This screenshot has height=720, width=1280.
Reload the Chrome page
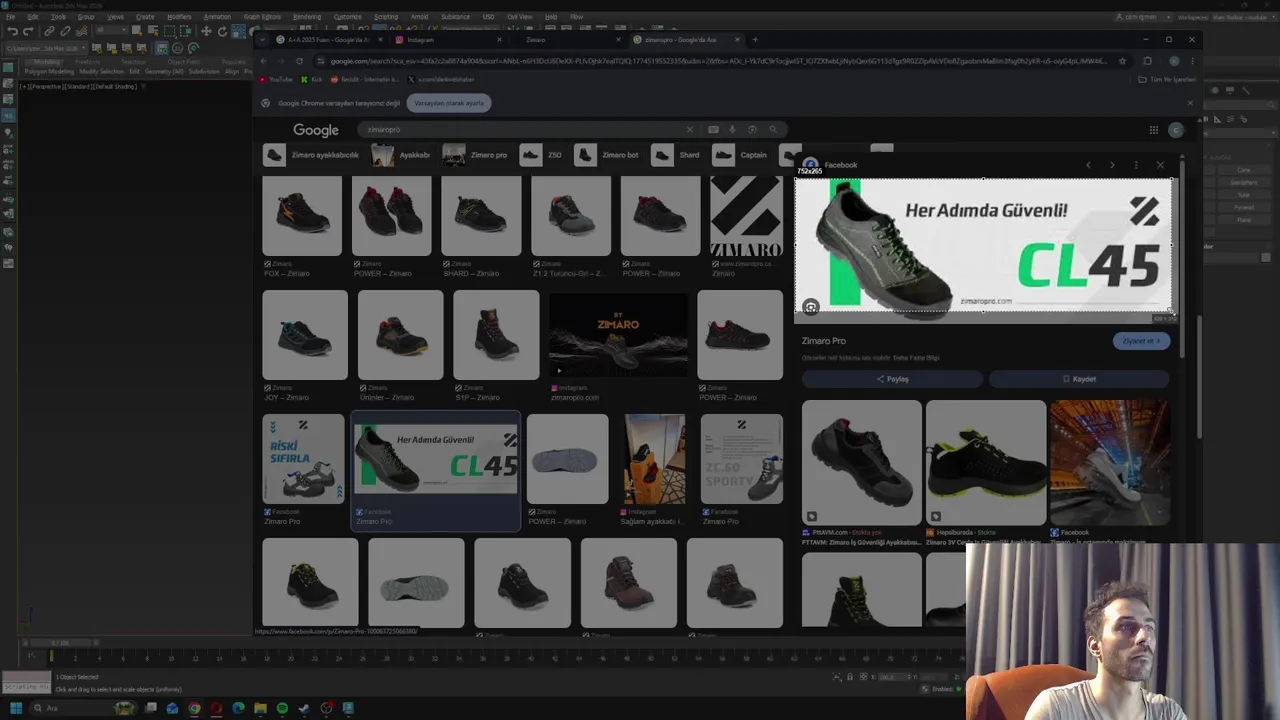[298, 61]
